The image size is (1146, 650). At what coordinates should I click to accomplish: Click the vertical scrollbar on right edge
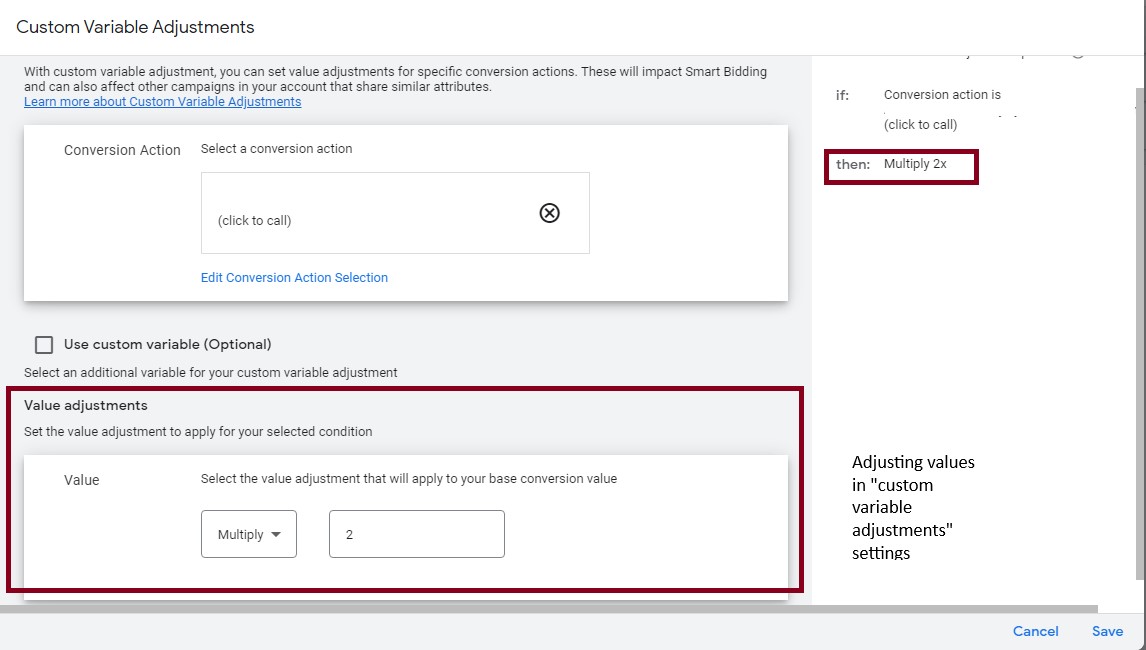(x=1141, y=333)
